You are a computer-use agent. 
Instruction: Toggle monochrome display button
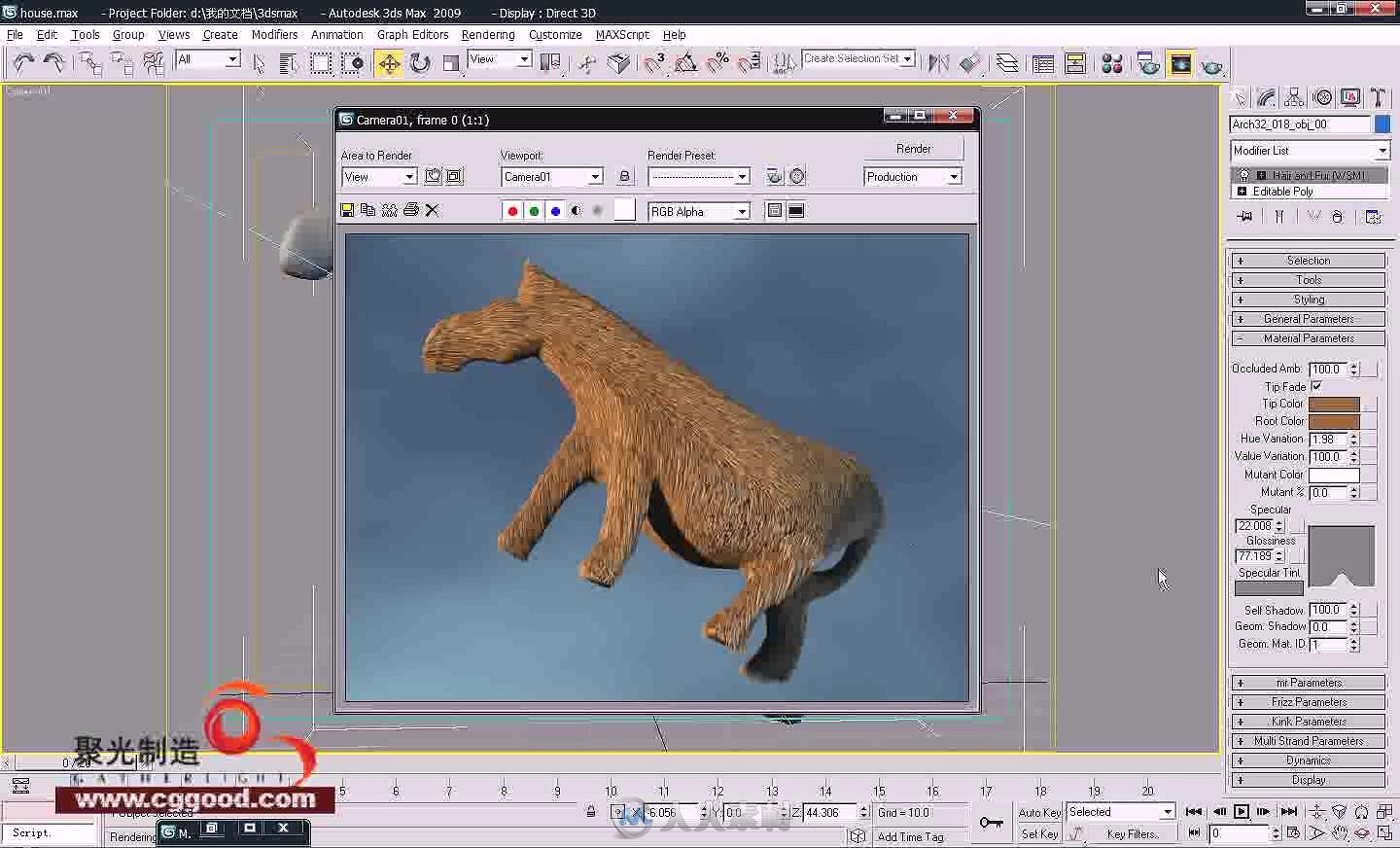(598, 211)
